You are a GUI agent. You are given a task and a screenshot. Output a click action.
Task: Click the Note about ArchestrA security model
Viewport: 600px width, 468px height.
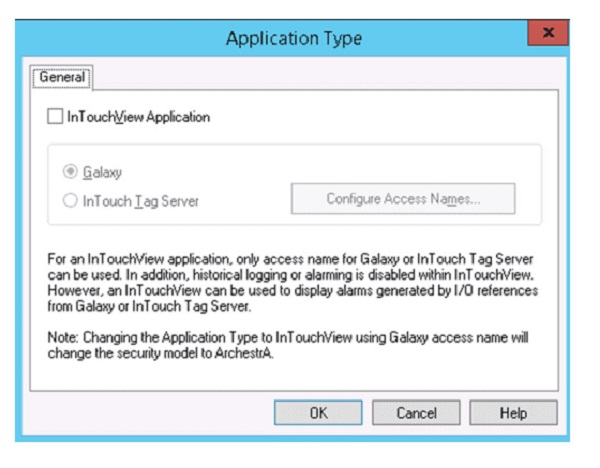tap(290, 345)
